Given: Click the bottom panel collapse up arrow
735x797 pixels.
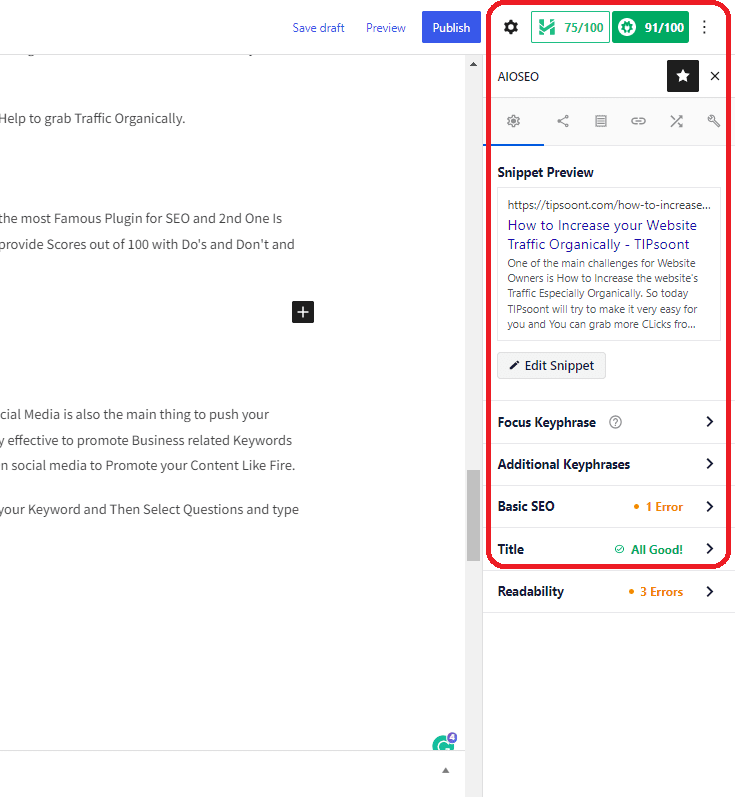Looking at the screenshot, I should (446, 771).
